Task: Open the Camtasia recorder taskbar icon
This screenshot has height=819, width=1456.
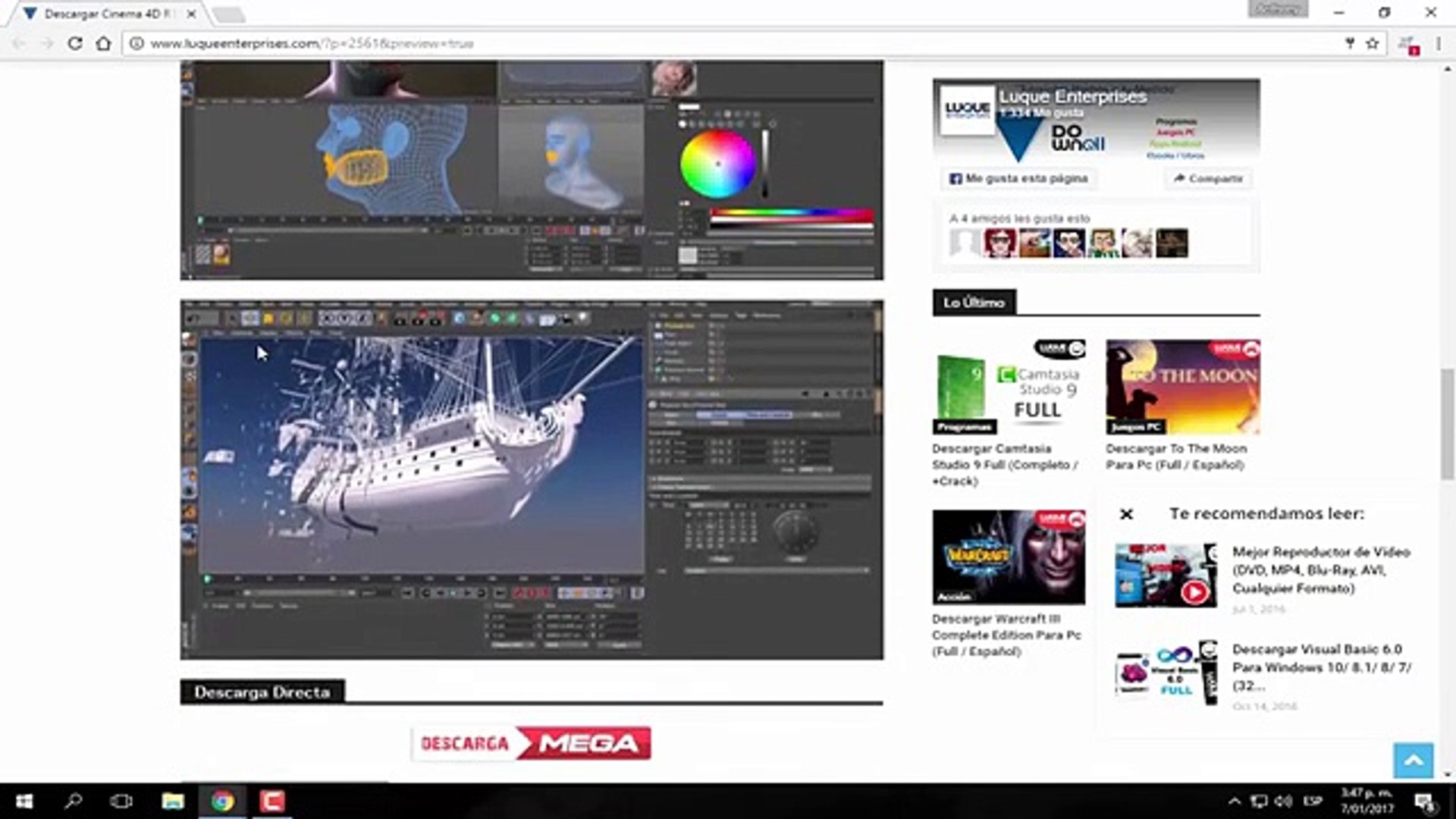Action: click(272, 801)
